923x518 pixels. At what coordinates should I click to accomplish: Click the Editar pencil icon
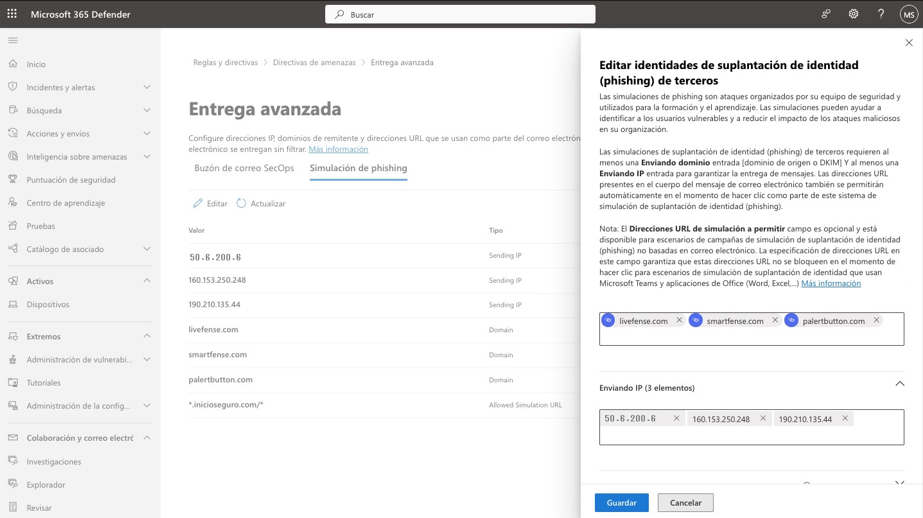[x=198, y=203]
